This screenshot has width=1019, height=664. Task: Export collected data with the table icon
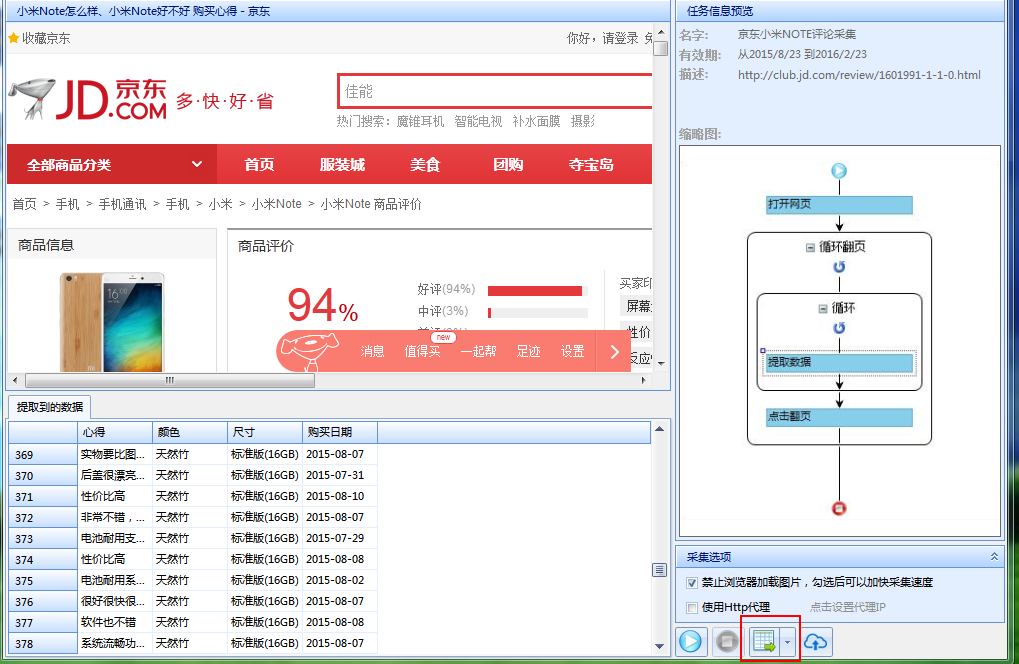coord(764,642)
